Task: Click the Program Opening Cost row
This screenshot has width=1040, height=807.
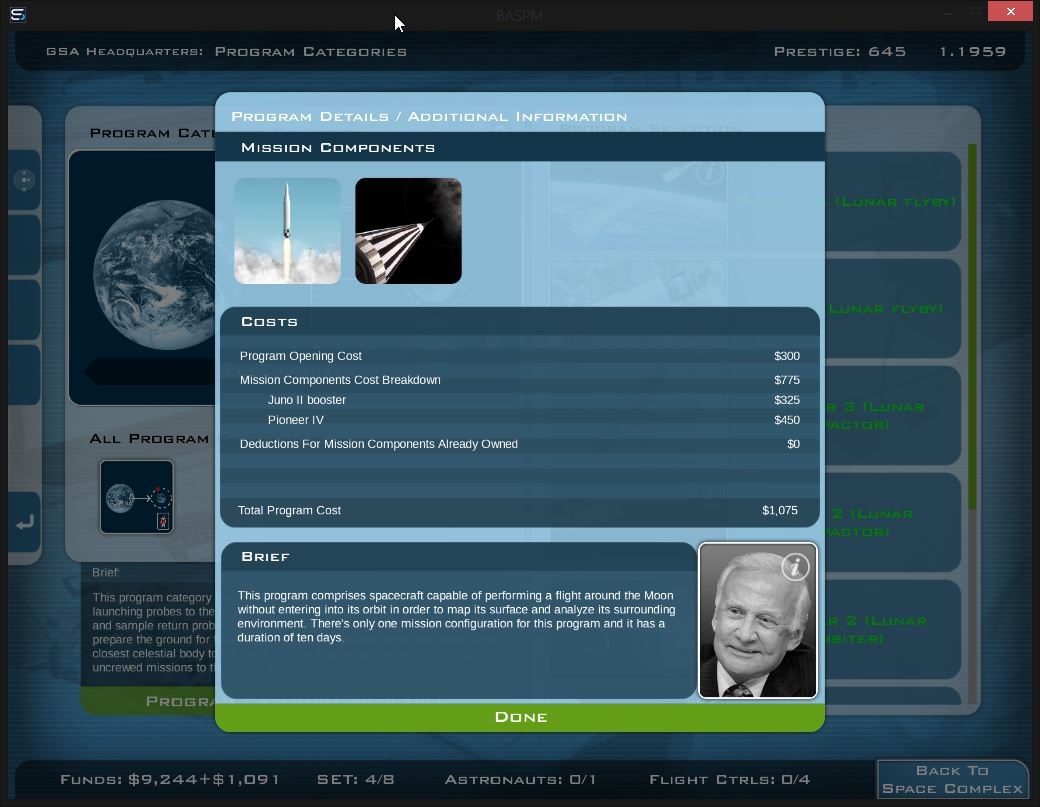Action: click(x=519, y=356)
